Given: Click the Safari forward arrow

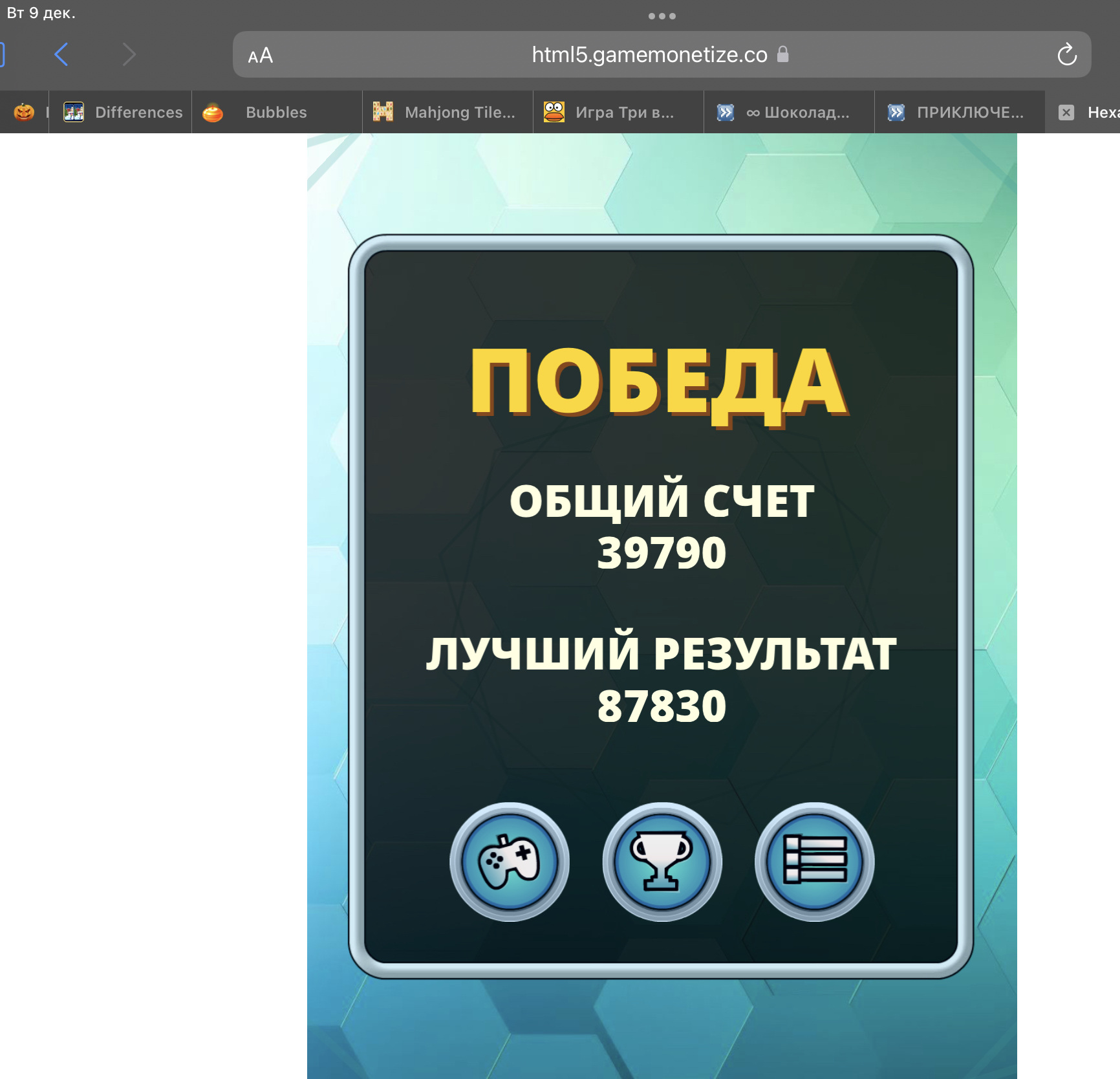Looking at the screenshot, I should [129, 55].
